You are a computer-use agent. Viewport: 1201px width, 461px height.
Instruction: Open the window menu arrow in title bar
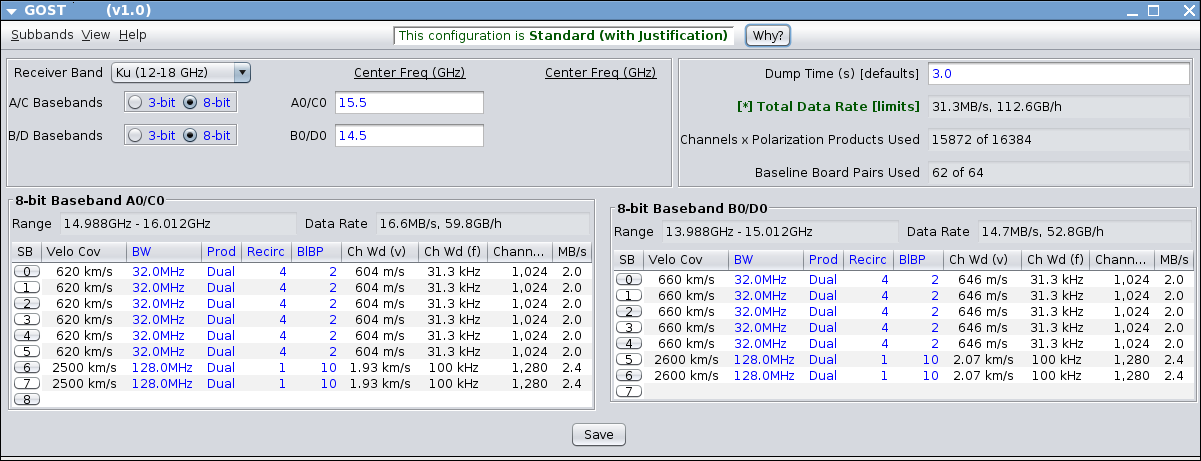tap(12, 10)
